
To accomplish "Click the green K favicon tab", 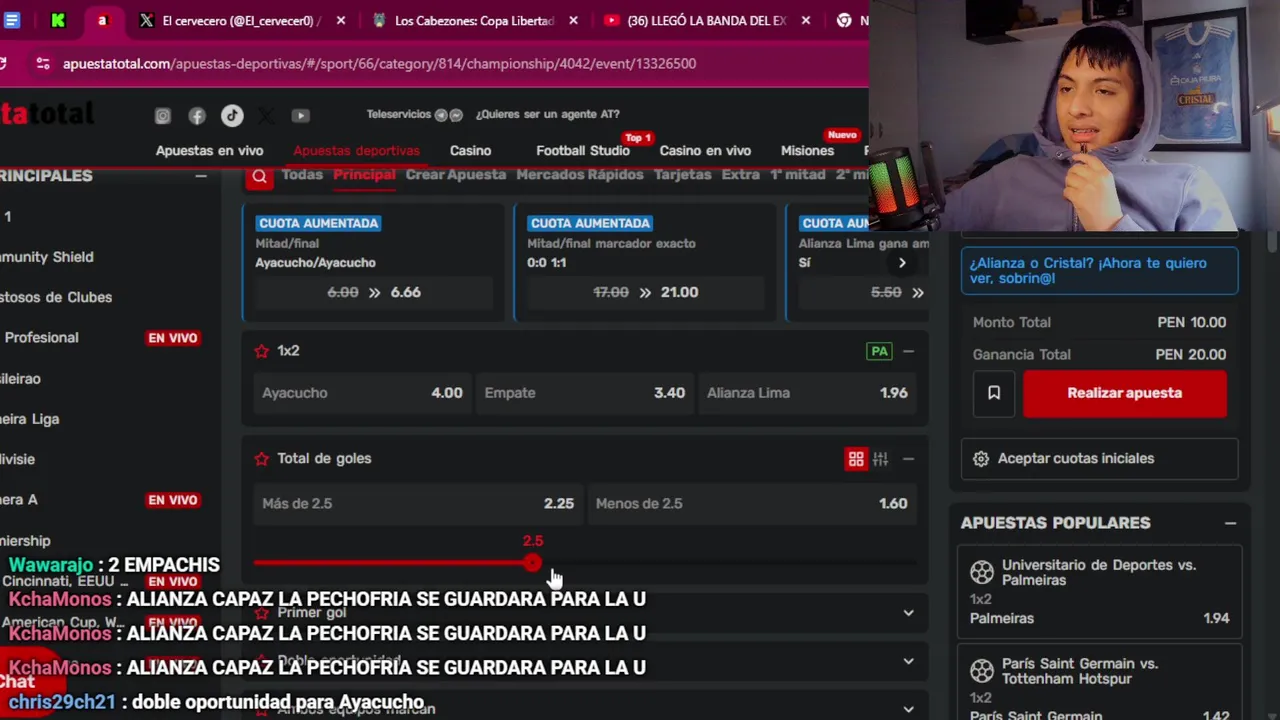I will click(58, 20).
